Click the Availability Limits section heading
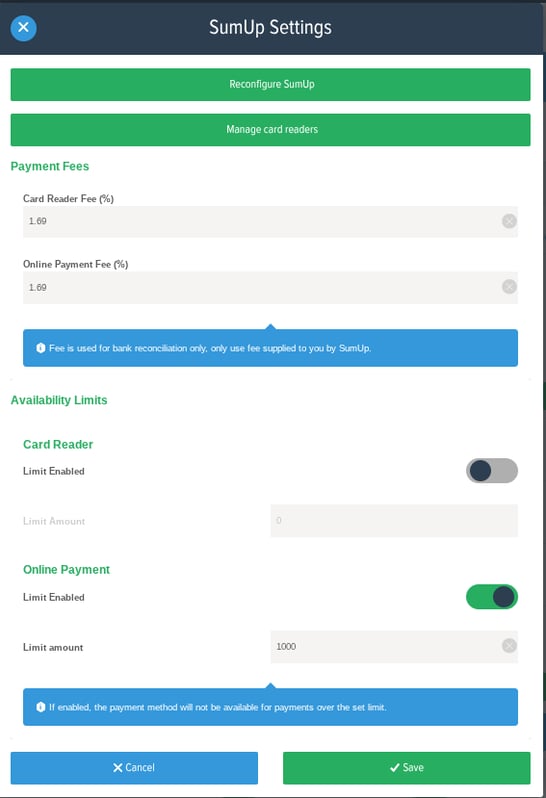This screenshot has height=798, width=546. (59, 401)
